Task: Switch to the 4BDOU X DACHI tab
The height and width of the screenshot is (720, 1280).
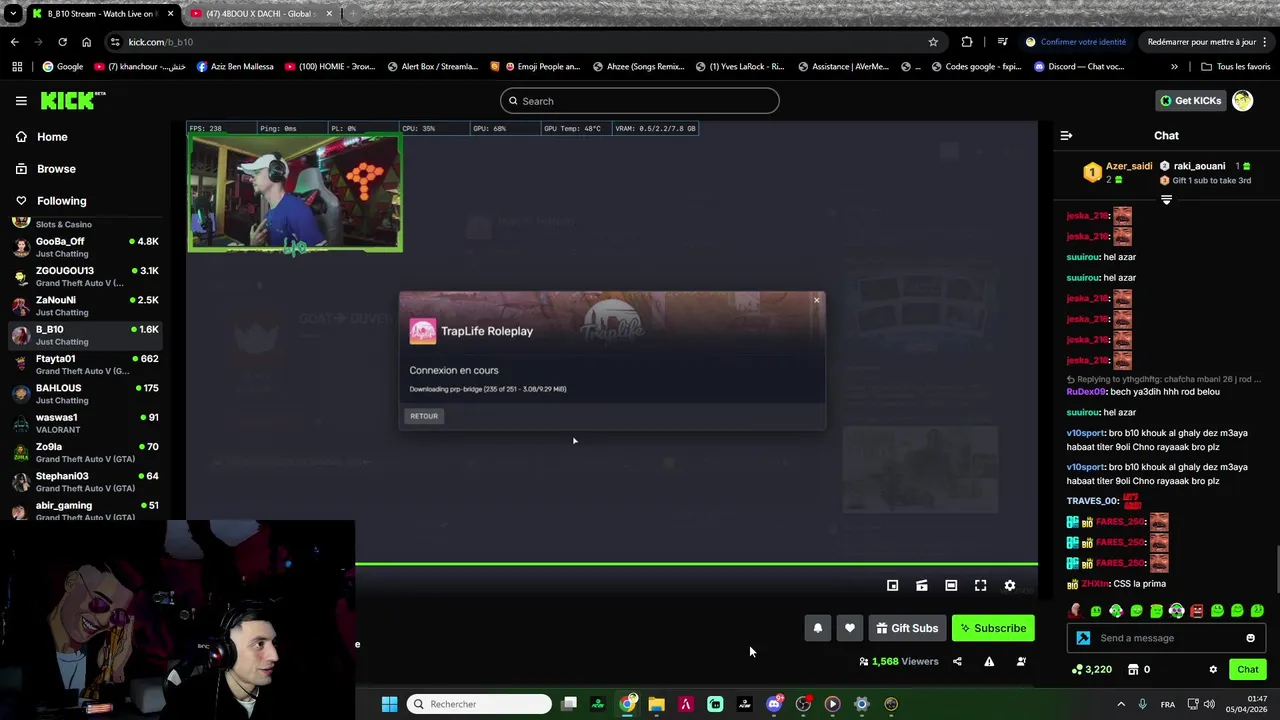Action: (x=260, y=14)
